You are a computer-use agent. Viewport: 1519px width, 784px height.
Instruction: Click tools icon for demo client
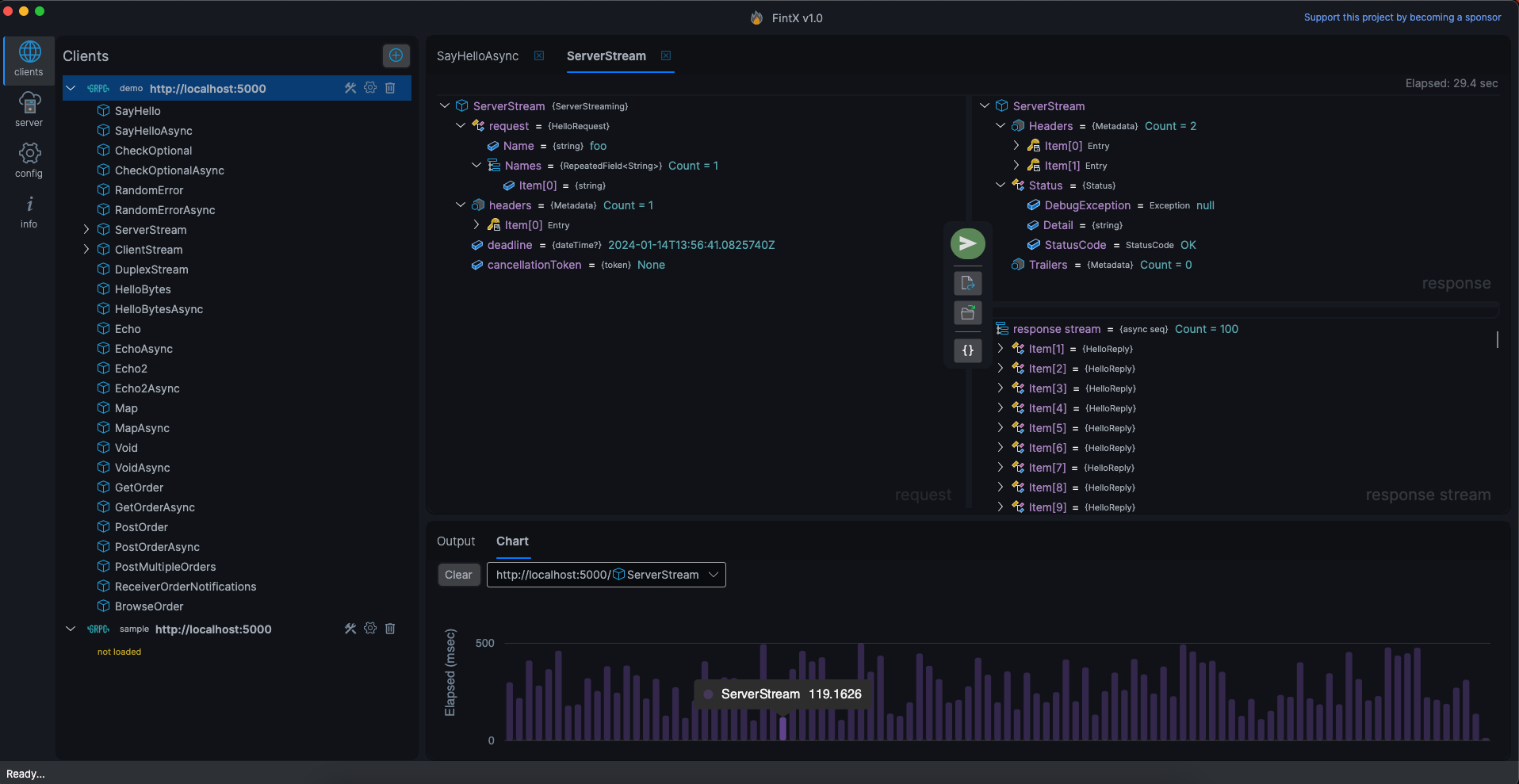point(350,88)
